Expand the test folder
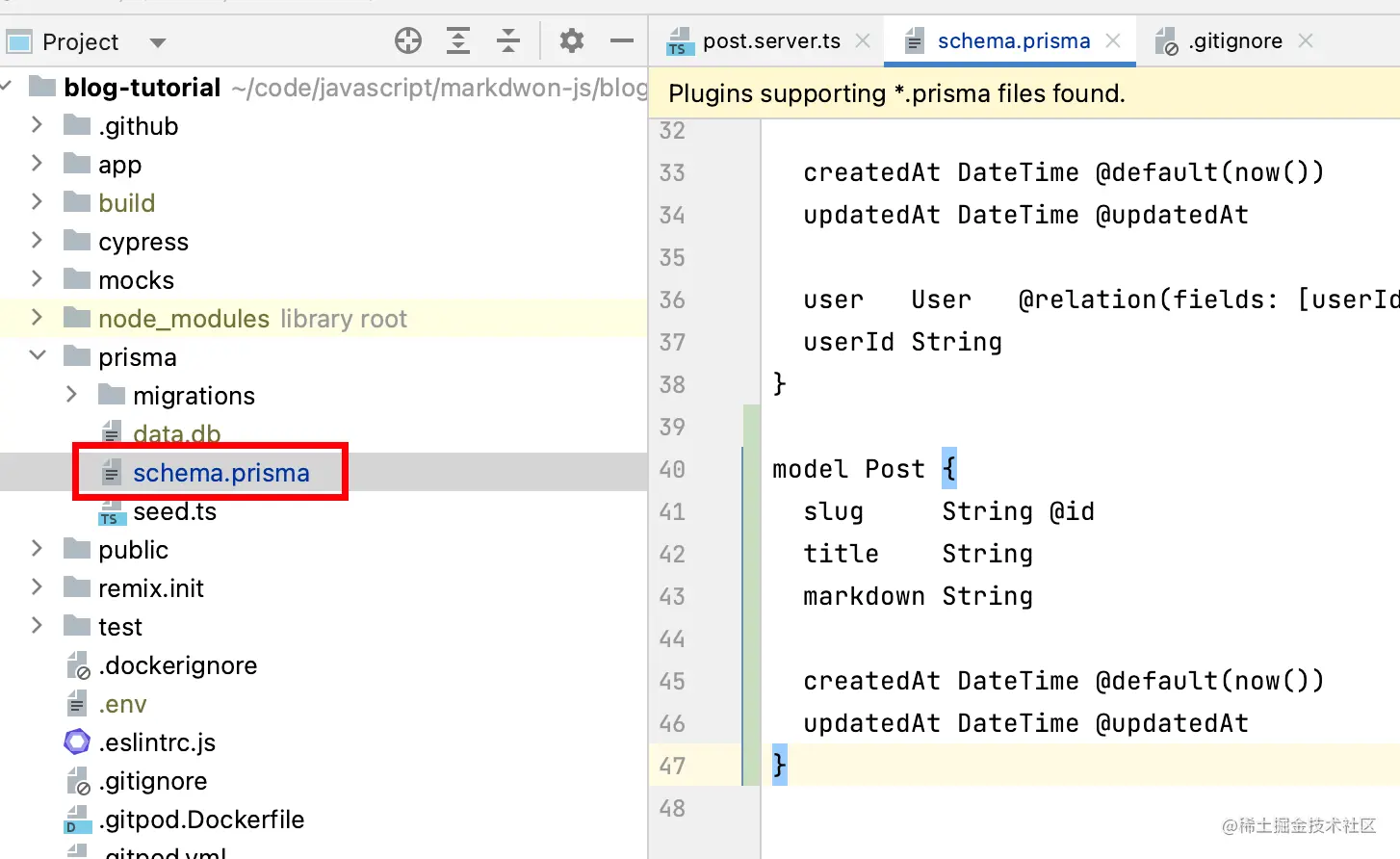Viewport: 1400px width, 859px height. tap(37, 626)
